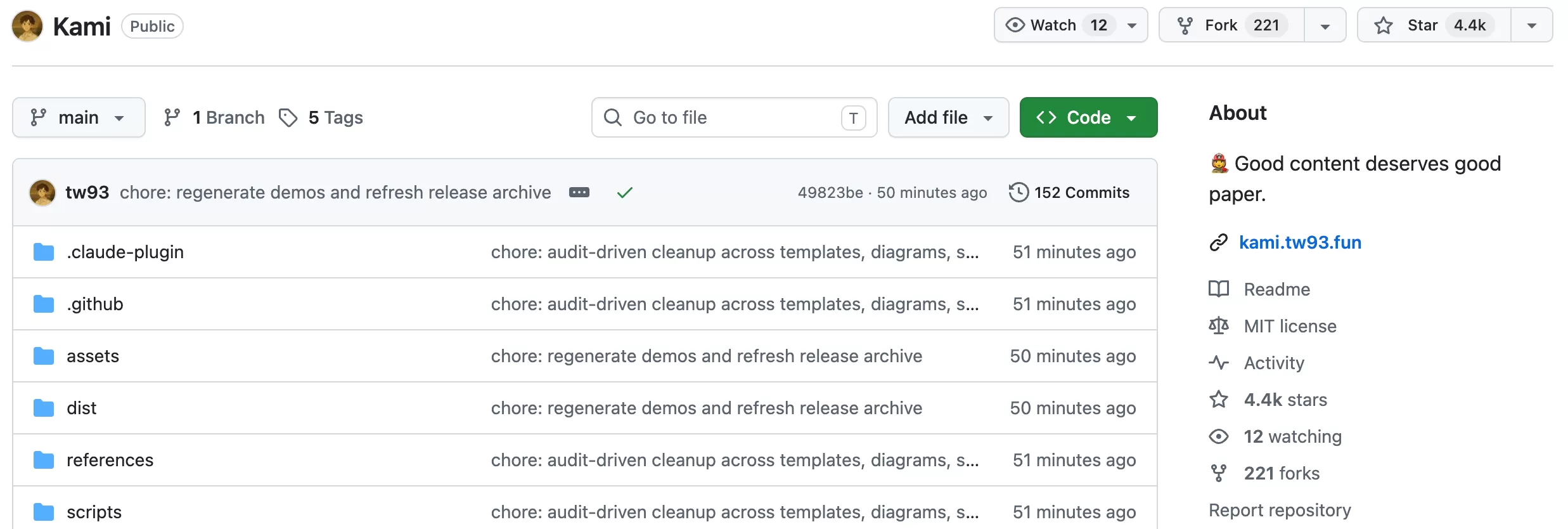Screen dimensions: 1568x529
Task: Focus the Go to file search field
Action: (734, 117)
